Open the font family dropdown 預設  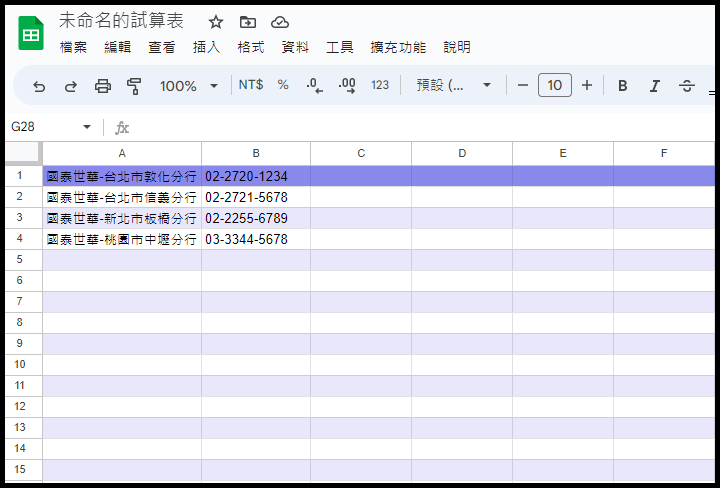454,85
